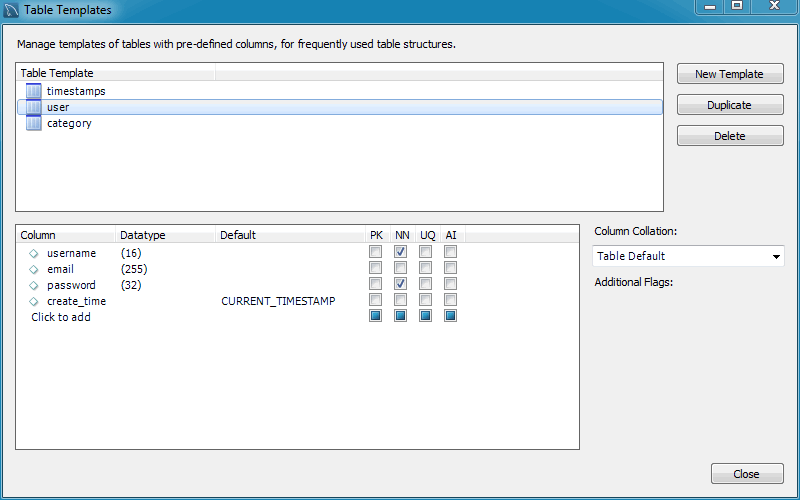Screen dimensions: 800x500
Task: Click the email column diamond icon
Action: point(33,269)
